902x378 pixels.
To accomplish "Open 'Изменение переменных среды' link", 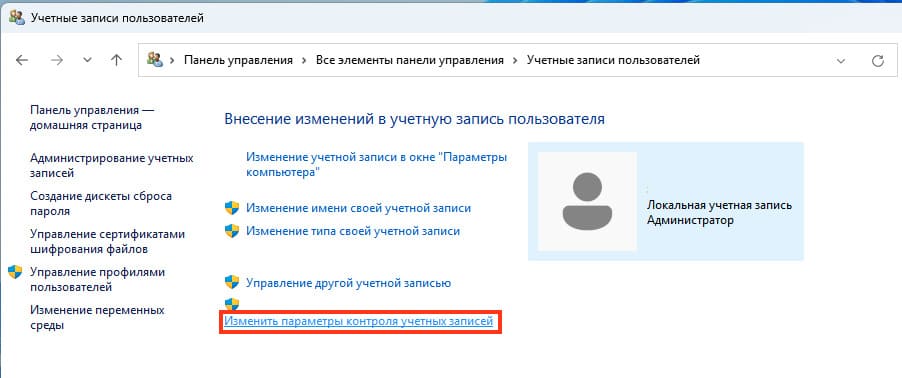I will coord(97,318).
